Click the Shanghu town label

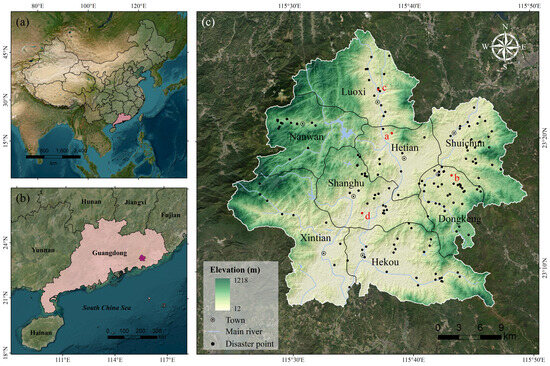point(346,183)
